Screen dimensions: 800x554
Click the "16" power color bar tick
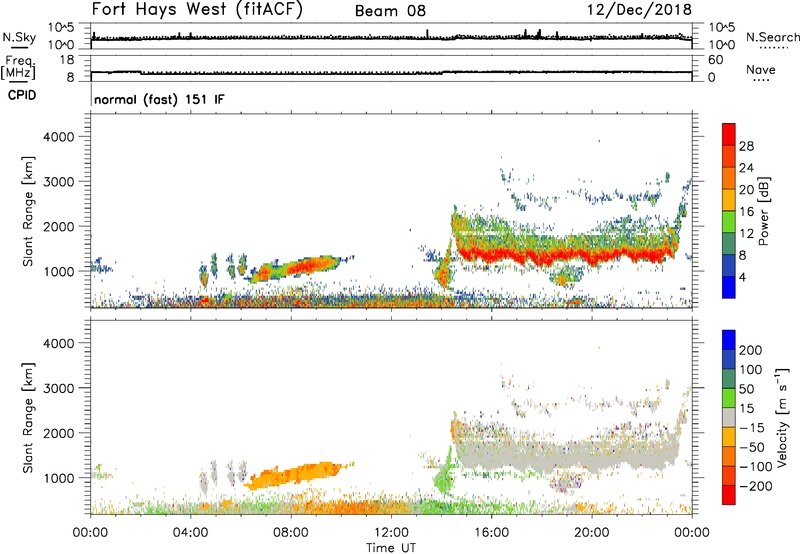[746, 211]
